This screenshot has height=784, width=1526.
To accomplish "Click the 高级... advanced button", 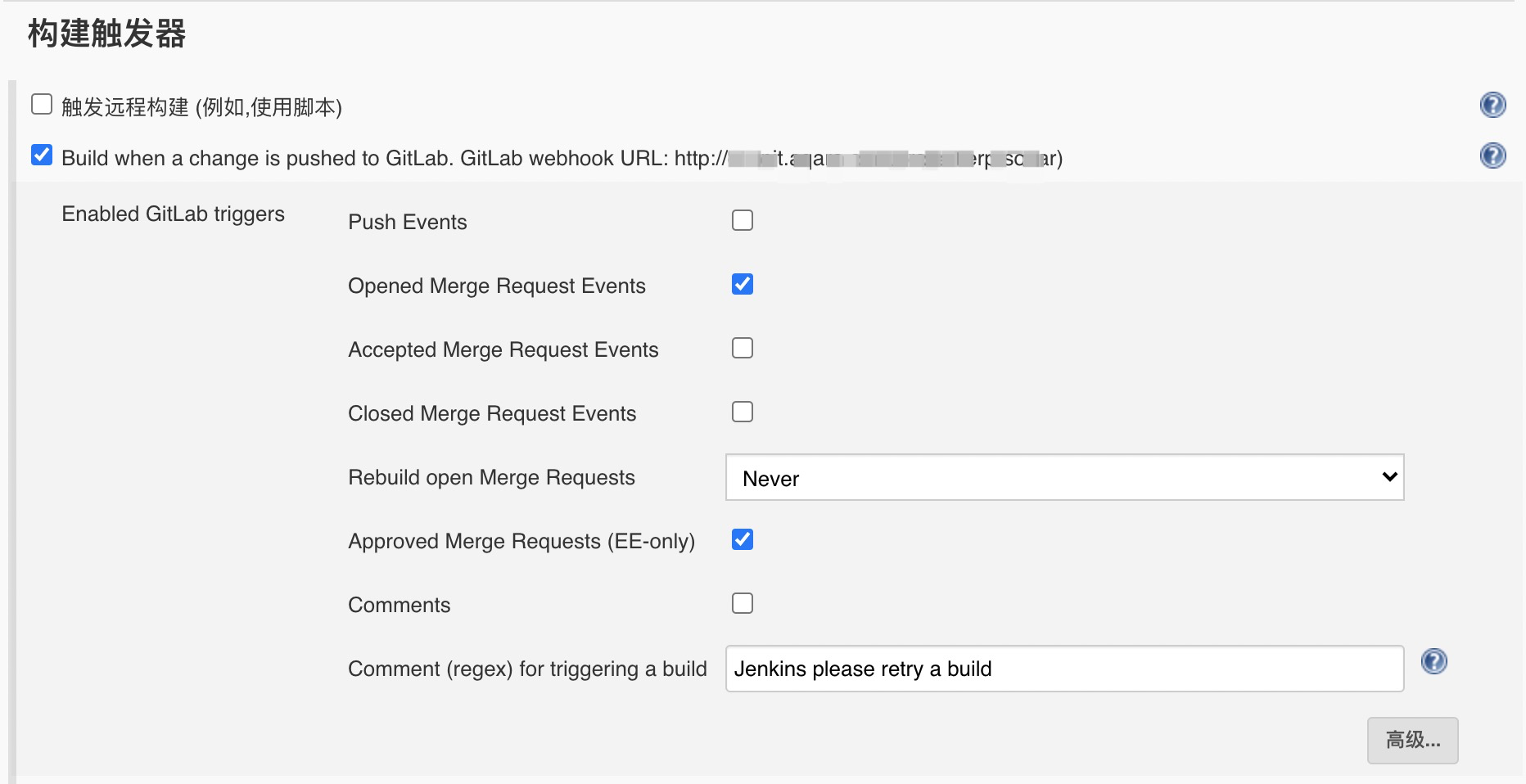I will pyautogui.click(x=1412, y=741).
